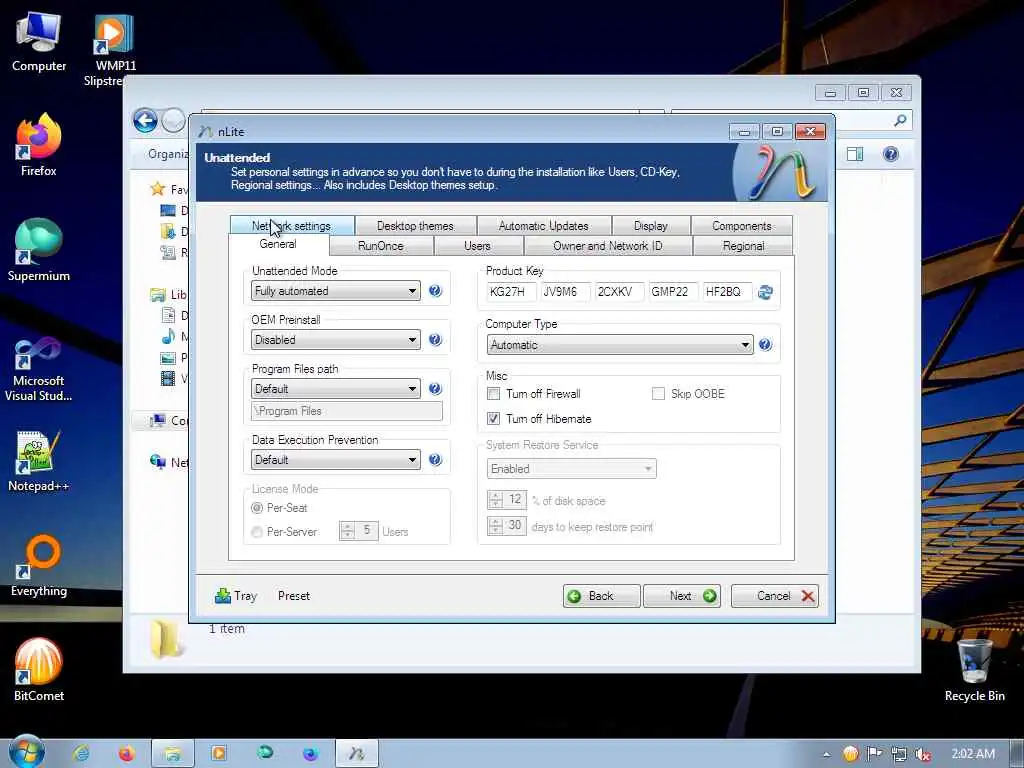The image size is (1024, 768).
Task: Click help icon beside OEM Preinstall
Action: (x=435, y=340)
